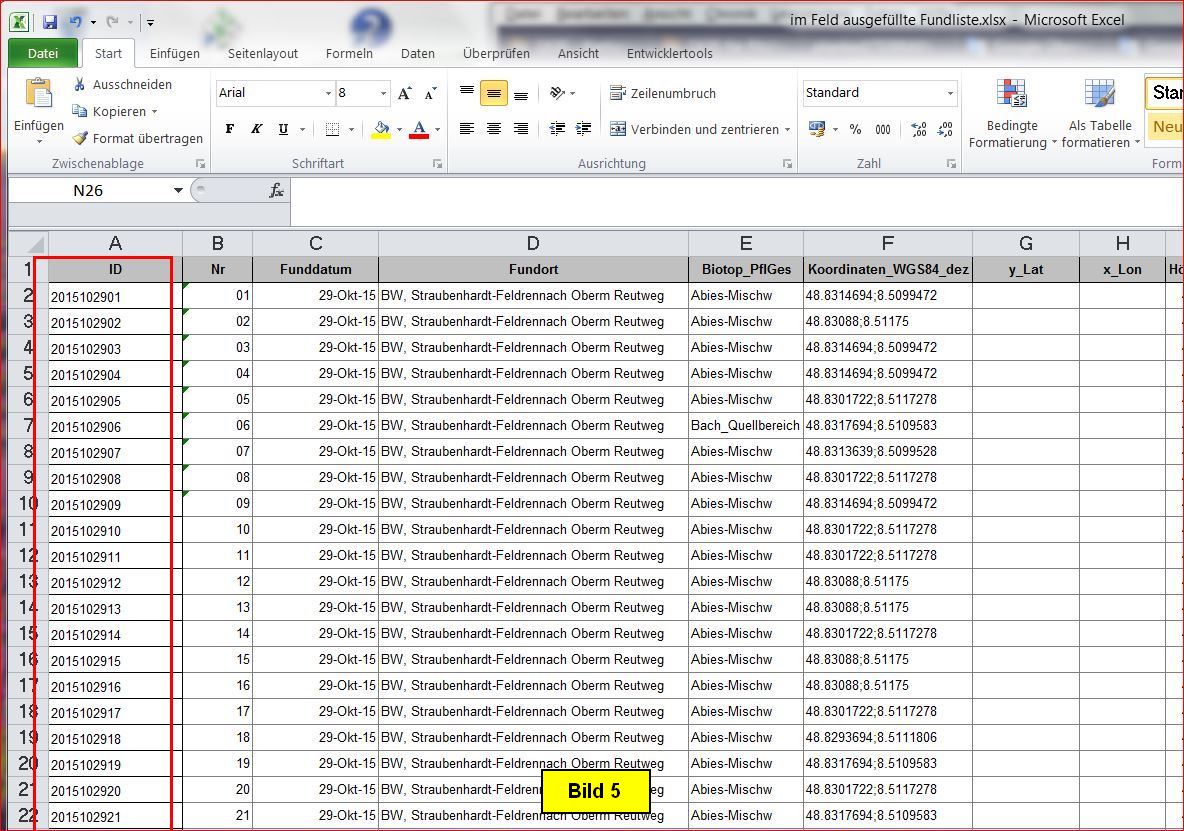Switch to the Formeln ribbon tab
The height and width of the screenshot is (831, 1184).
coord(349,53)
